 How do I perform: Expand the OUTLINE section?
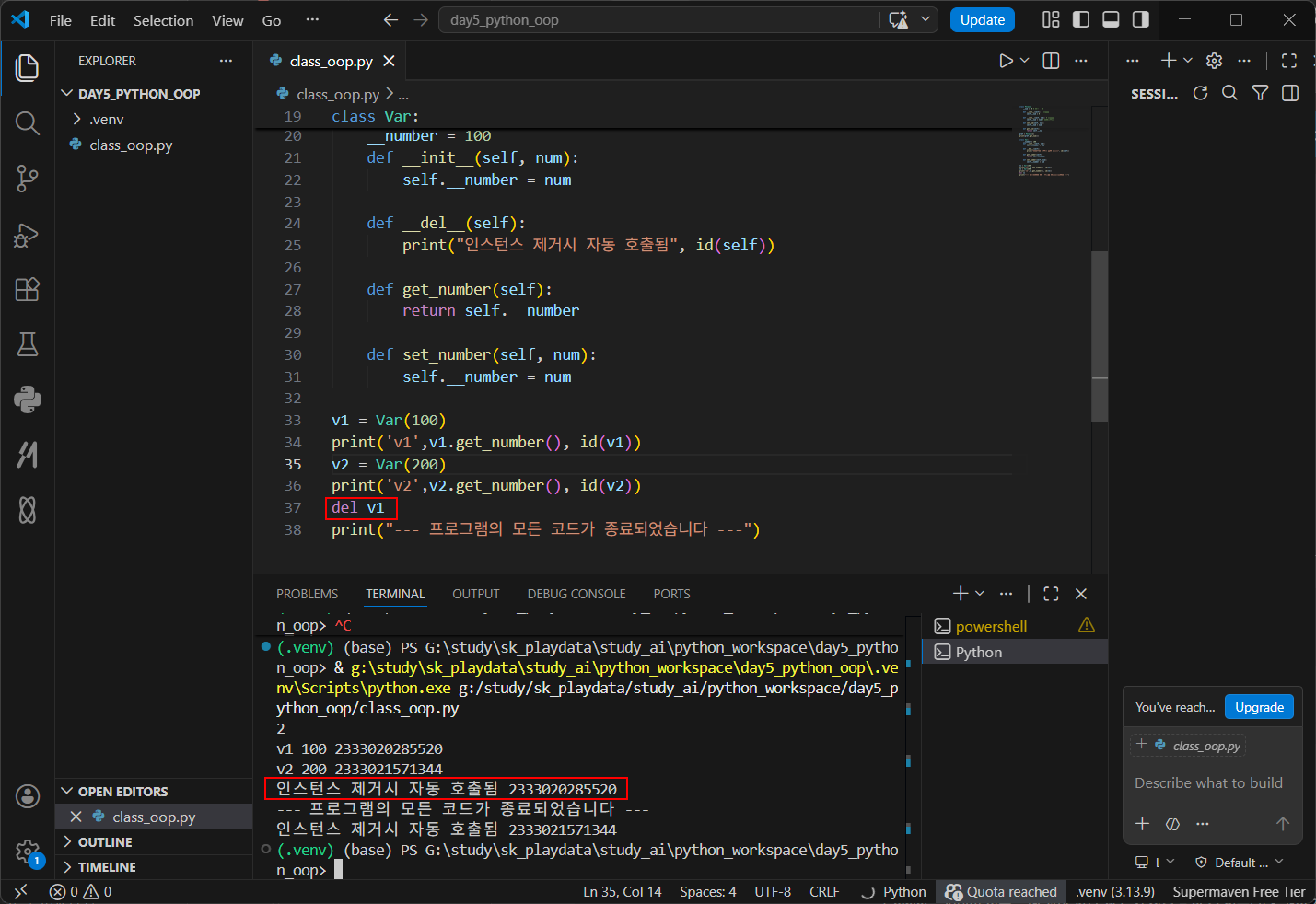[x=154, y=842]
